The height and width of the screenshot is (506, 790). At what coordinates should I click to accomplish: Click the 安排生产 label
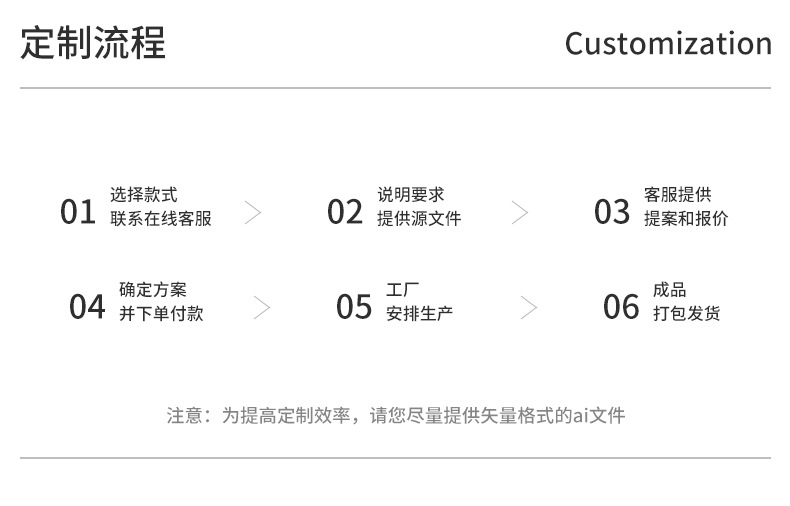(419, 314)
